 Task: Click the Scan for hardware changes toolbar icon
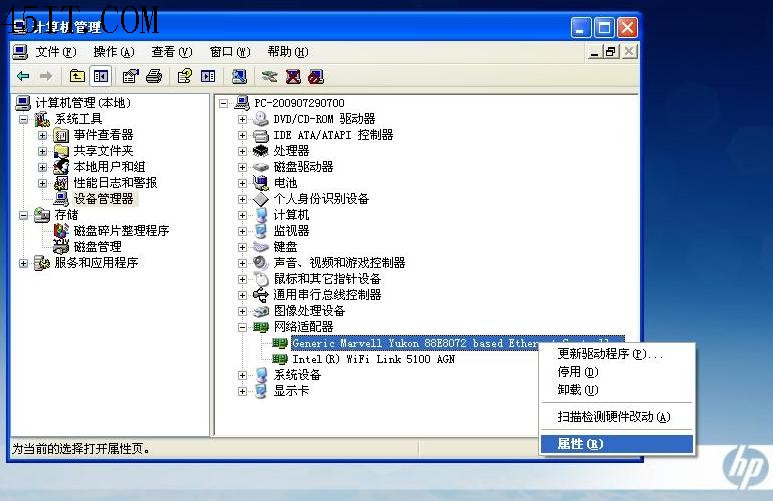click(x=239, y=76)
